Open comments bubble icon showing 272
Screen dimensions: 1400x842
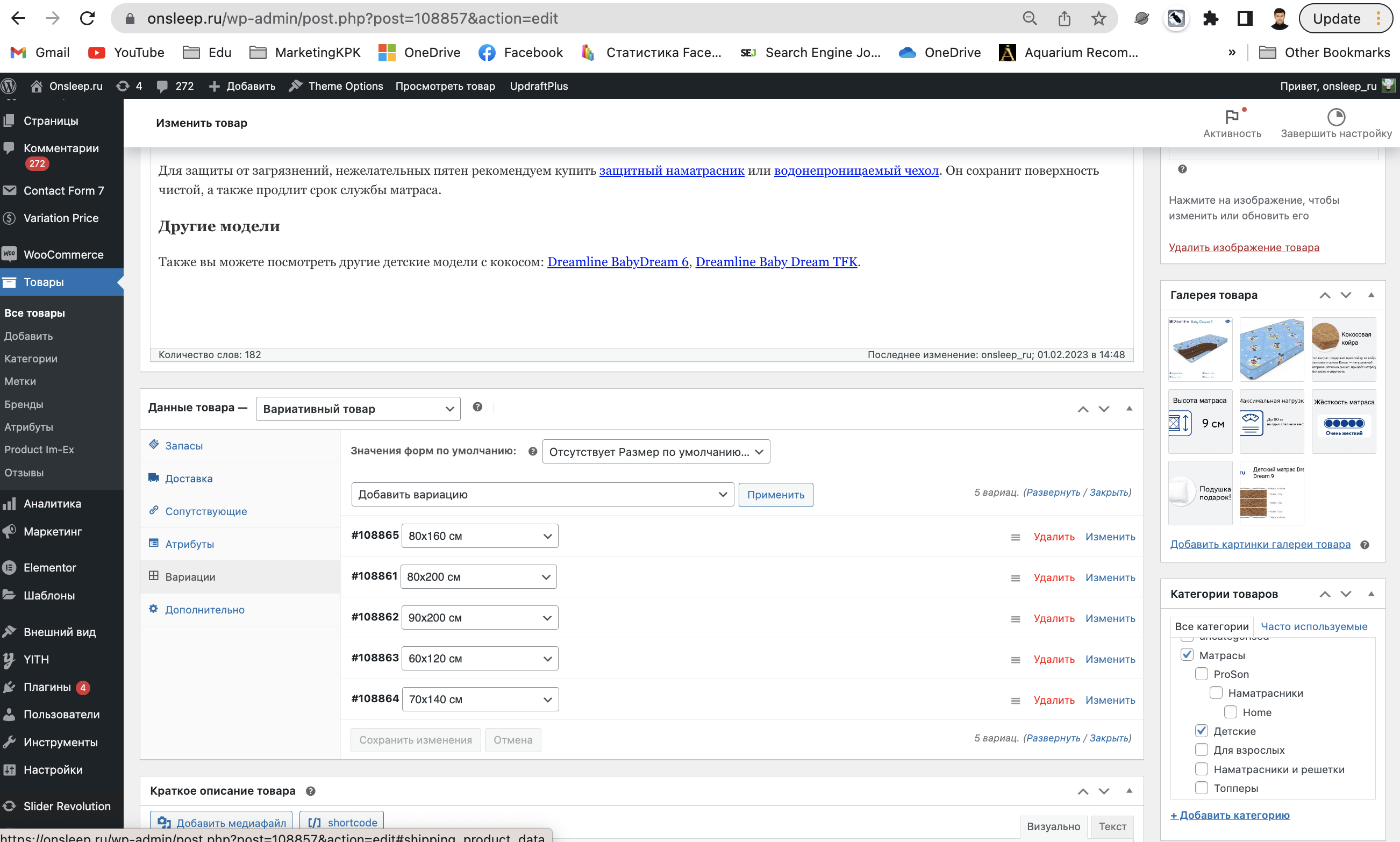[x=175, y=85]
